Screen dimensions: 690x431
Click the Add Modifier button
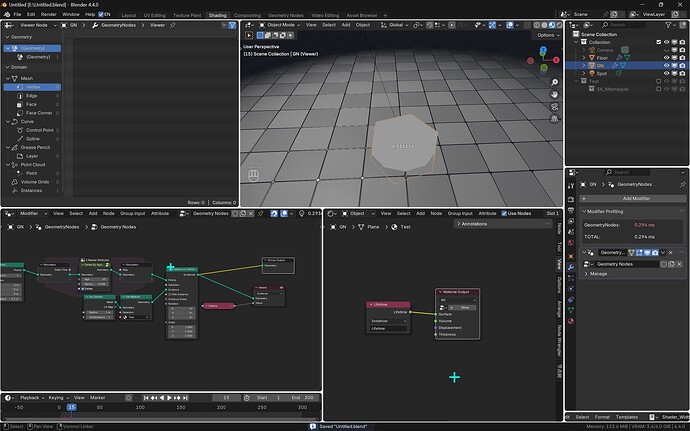[633, 199]
